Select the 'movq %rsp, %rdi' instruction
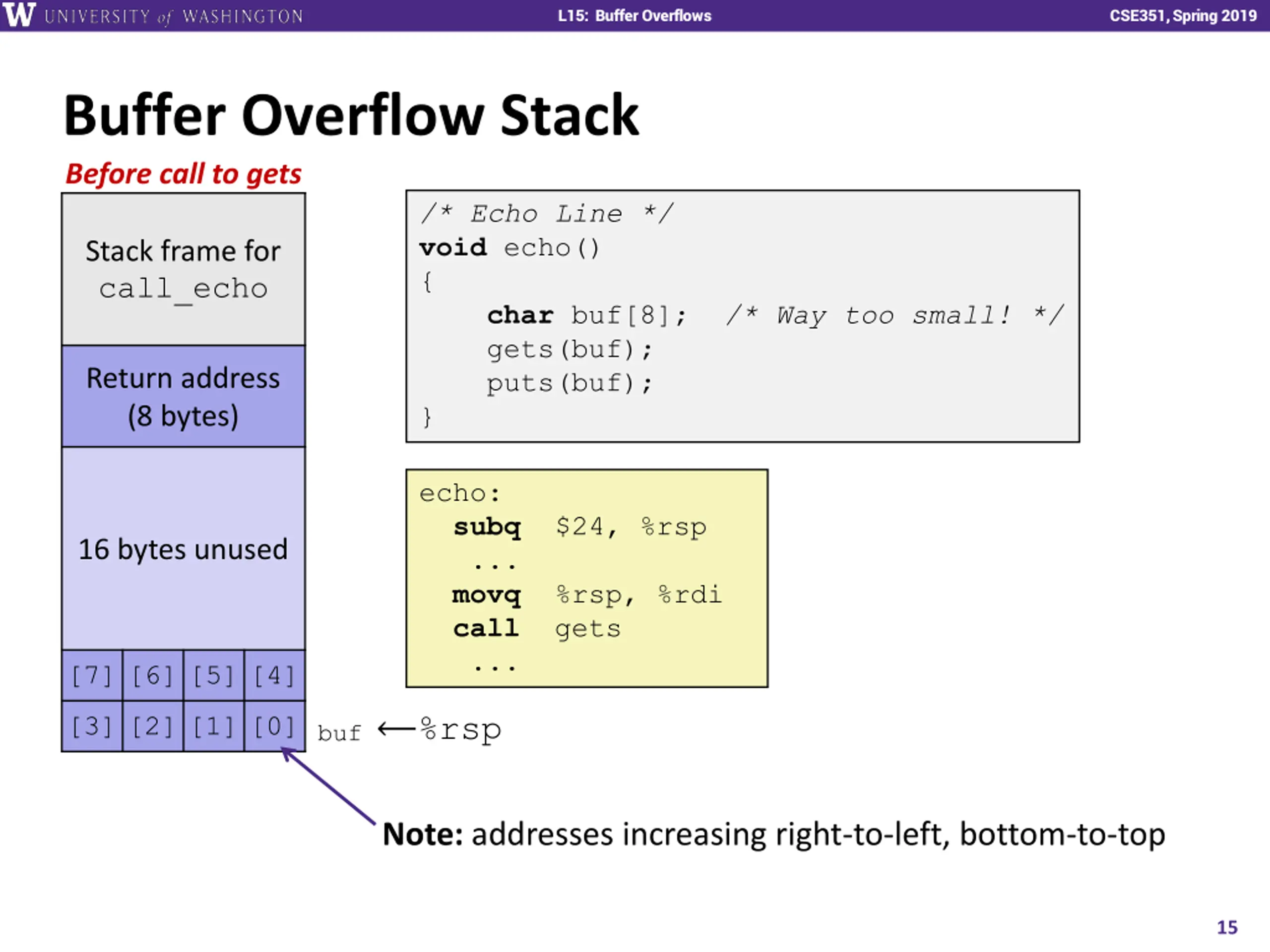1270x952 pixels. coord(587,595)
